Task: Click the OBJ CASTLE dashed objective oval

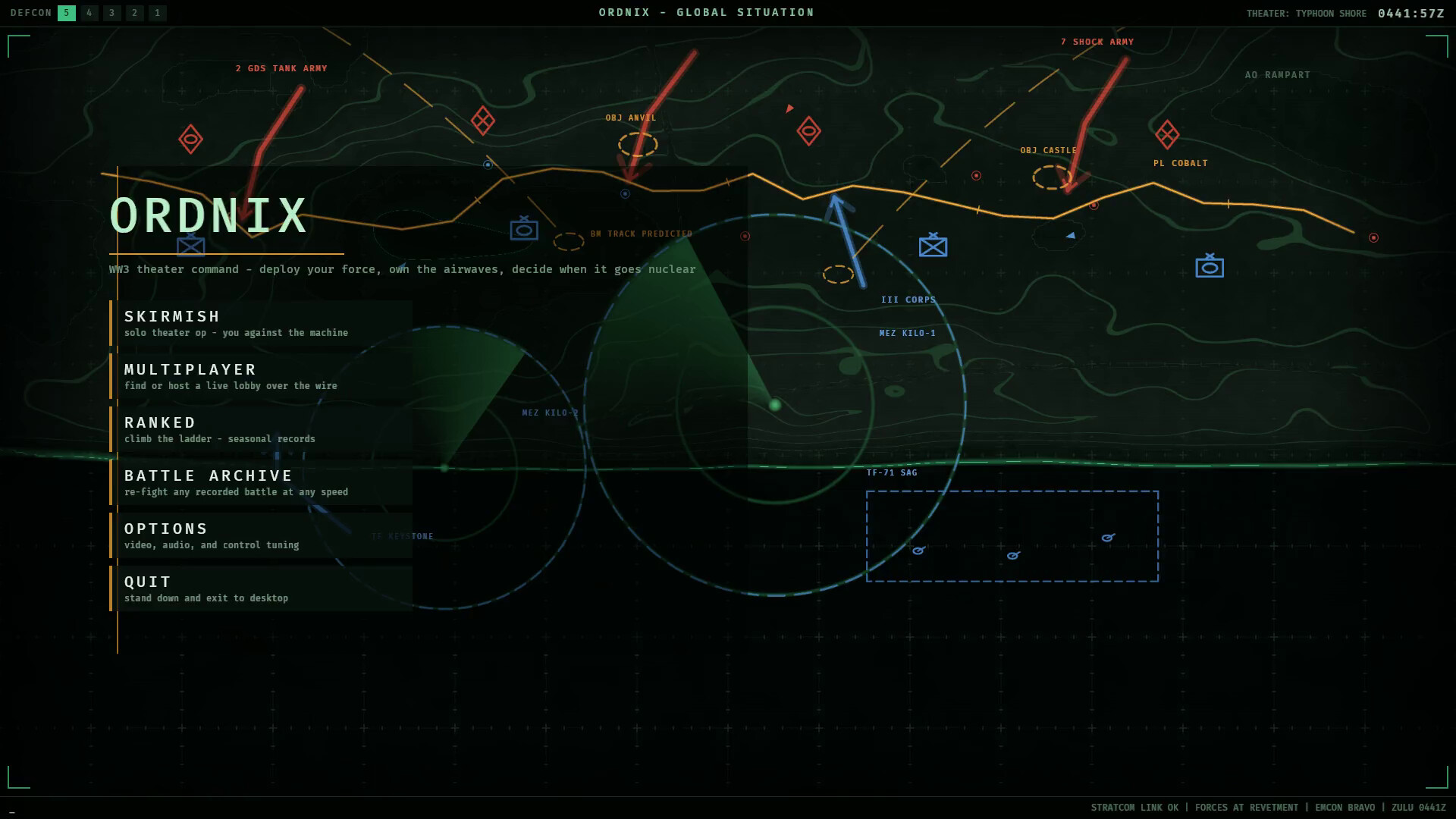Action: pos(1052,177)
